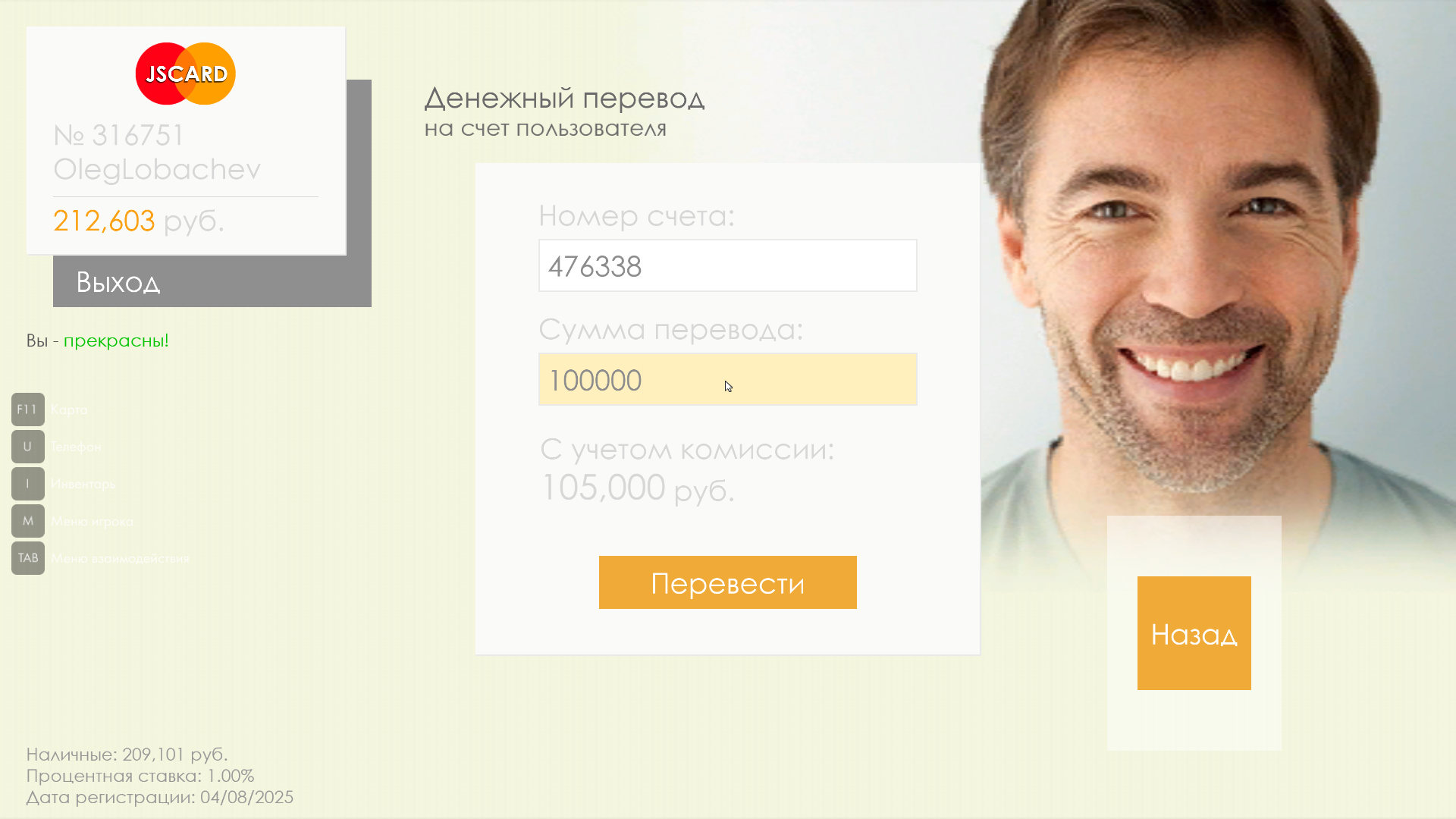Click the card number № 316751
Viewport: 1456px width, 819px height.
click(119, 136)
